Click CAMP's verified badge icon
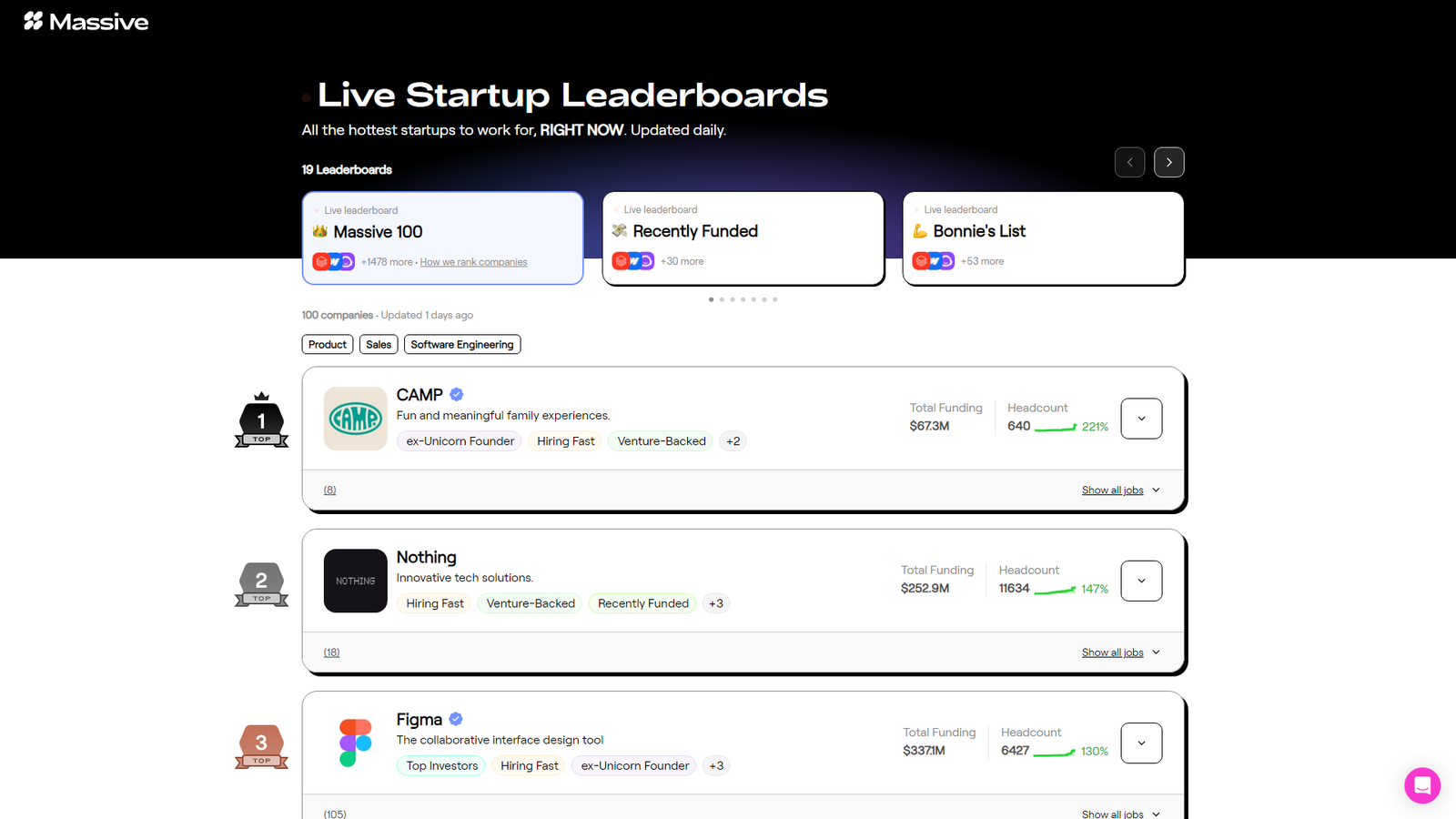Viewport: 1456px width, 819px height. coord(457,394)
